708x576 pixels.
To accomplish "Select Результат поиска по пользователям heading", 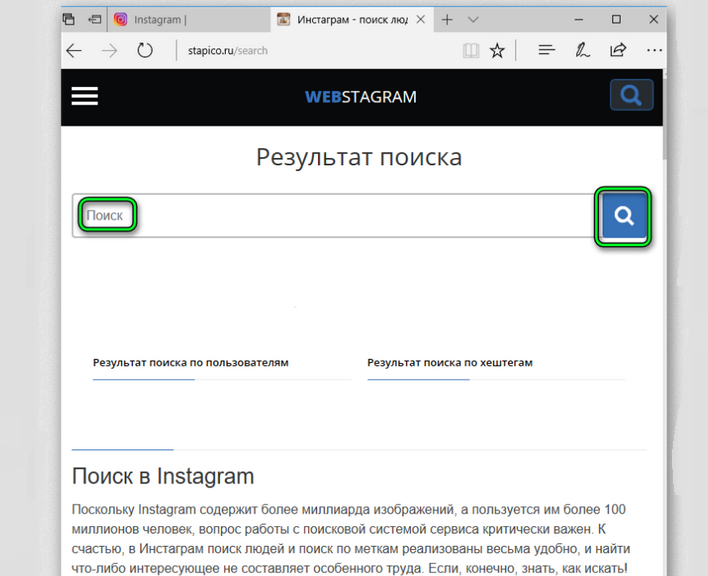I will pyautogui.click(x=191, y=362).
